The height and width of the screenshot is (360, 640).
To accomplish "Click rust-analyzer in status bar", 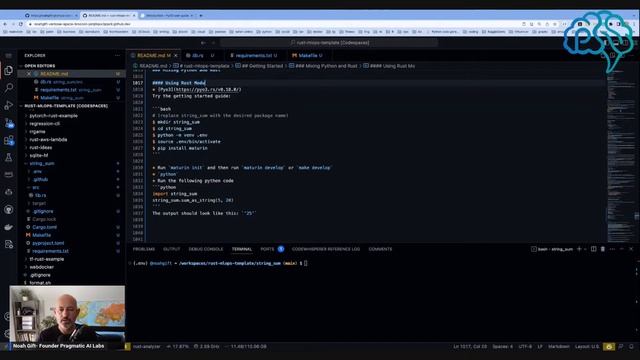I will (147, 347).
